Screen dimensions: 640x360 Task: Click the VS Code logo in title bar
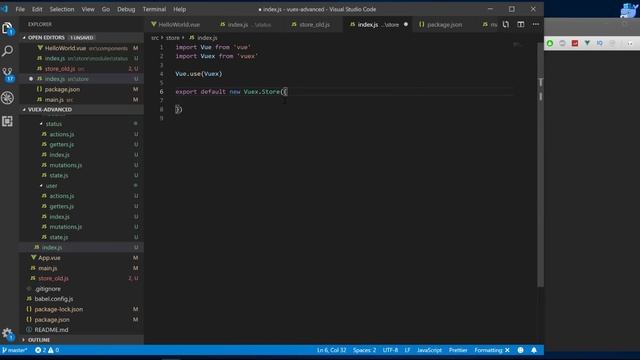point(4,9)
